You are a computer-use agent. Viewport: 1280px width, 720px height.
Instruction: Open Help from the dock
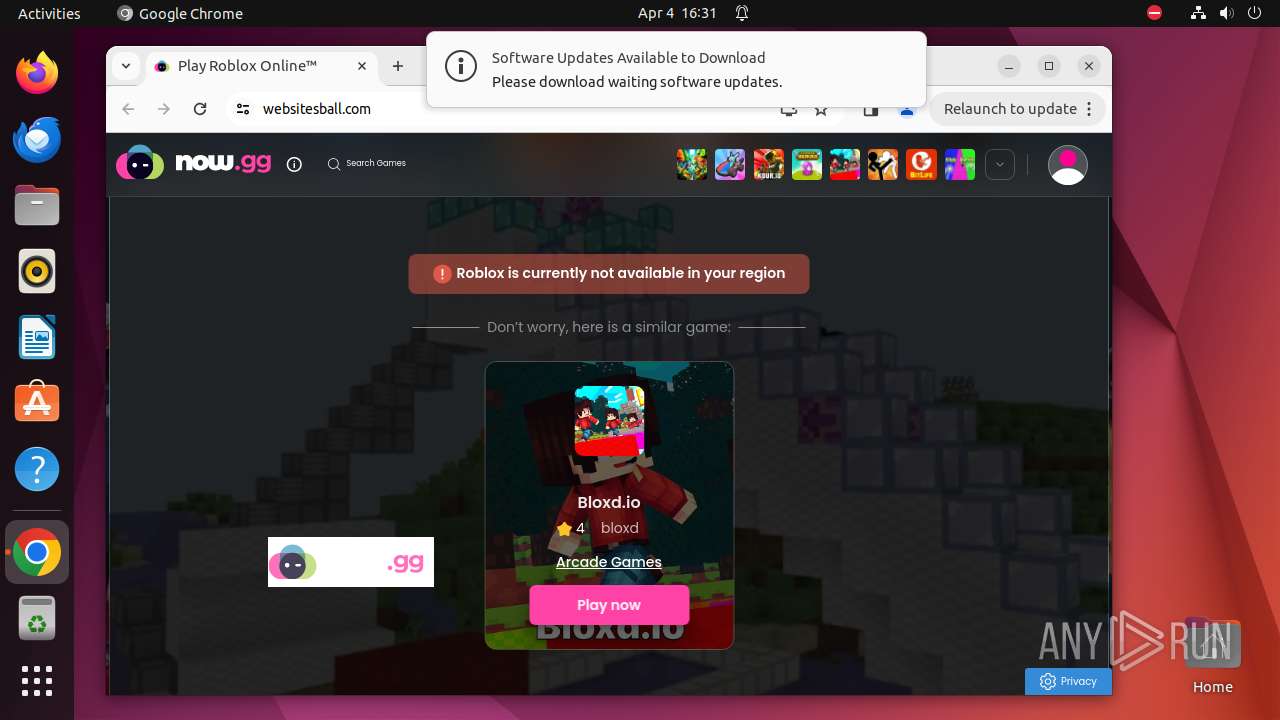pyautogui.click(x=37, y=469)
